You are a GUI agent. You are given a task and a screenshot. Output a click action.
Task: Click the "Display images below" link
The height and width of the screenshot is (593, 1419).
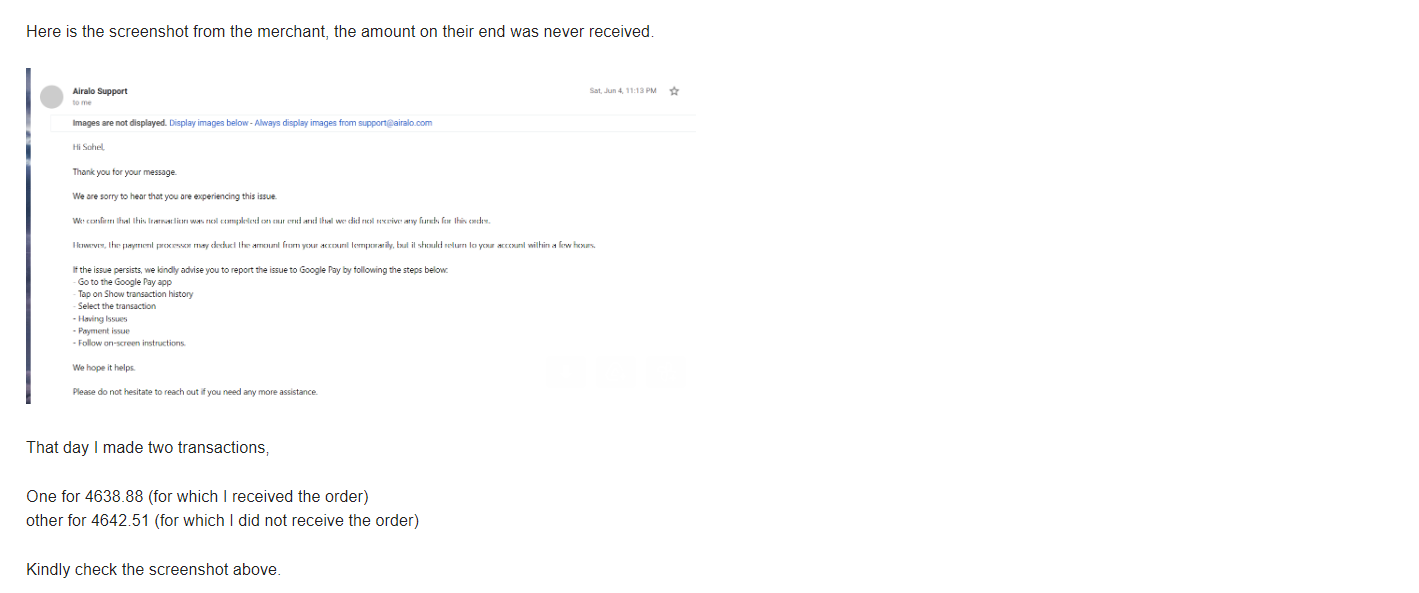[x=209, y=123]
